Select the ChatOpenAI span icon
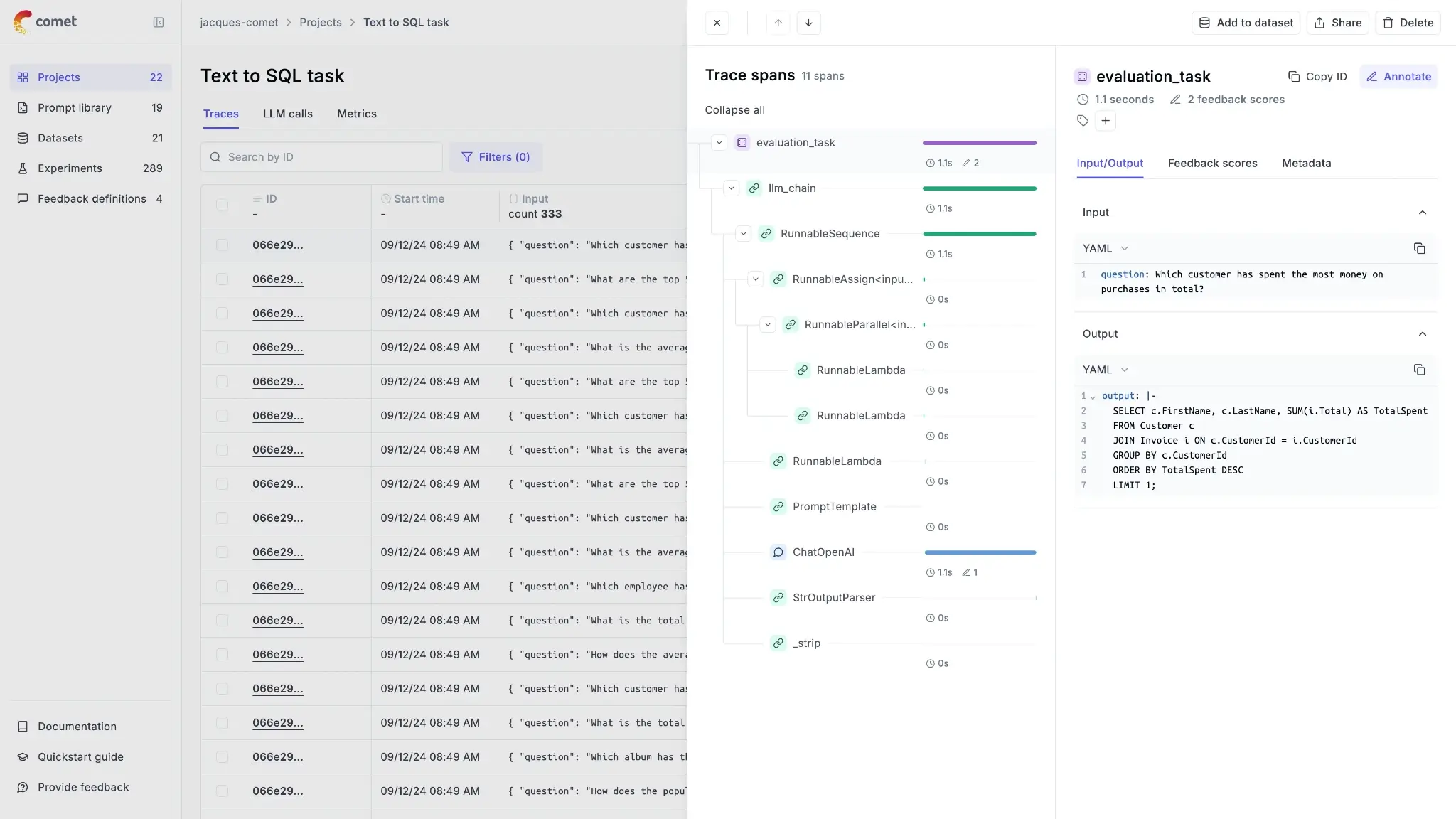The image size is (1456, 819). 778,552
